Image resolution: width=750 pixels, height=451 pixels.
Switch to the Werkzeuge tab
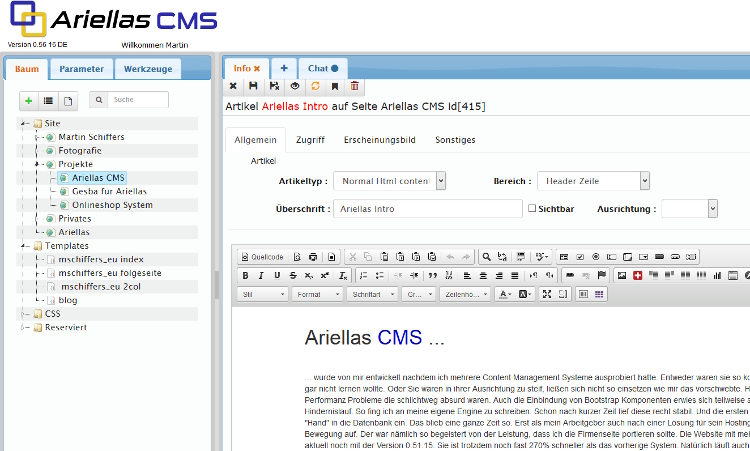[x=148, y=69]
